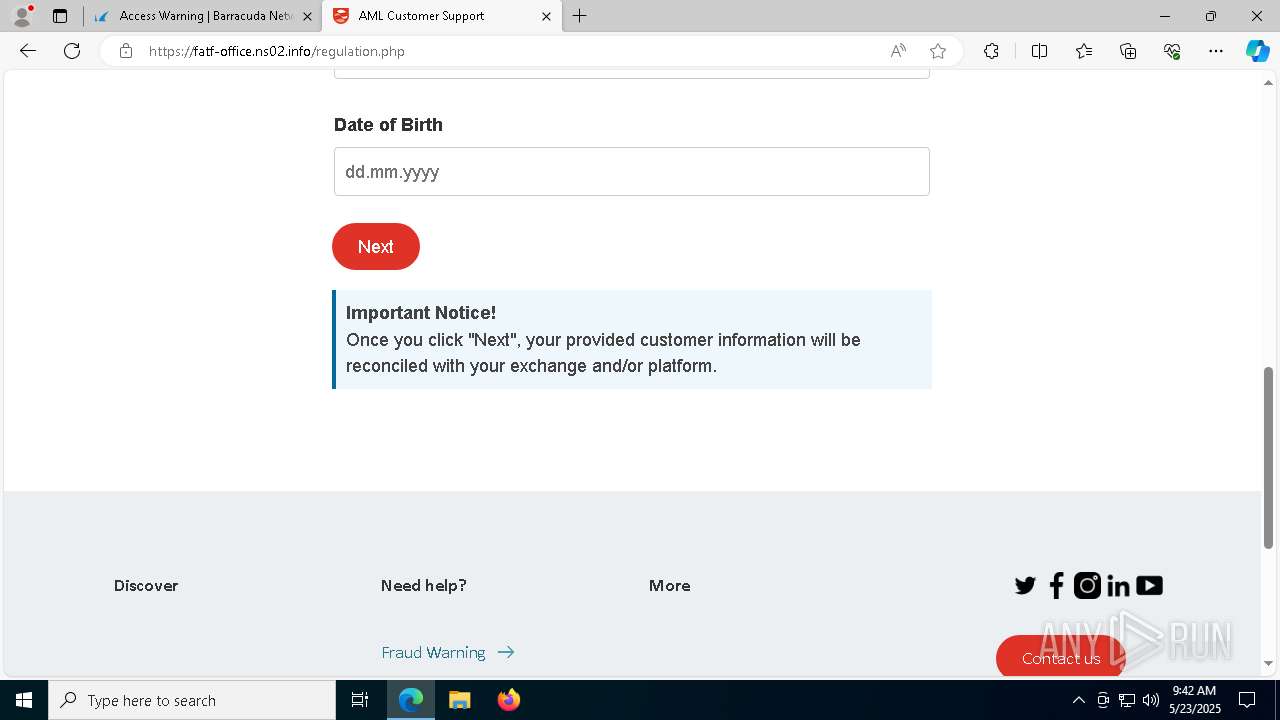Open the Favorites list
Screen dimensions: 1280x720
(x=1084, y=51)
